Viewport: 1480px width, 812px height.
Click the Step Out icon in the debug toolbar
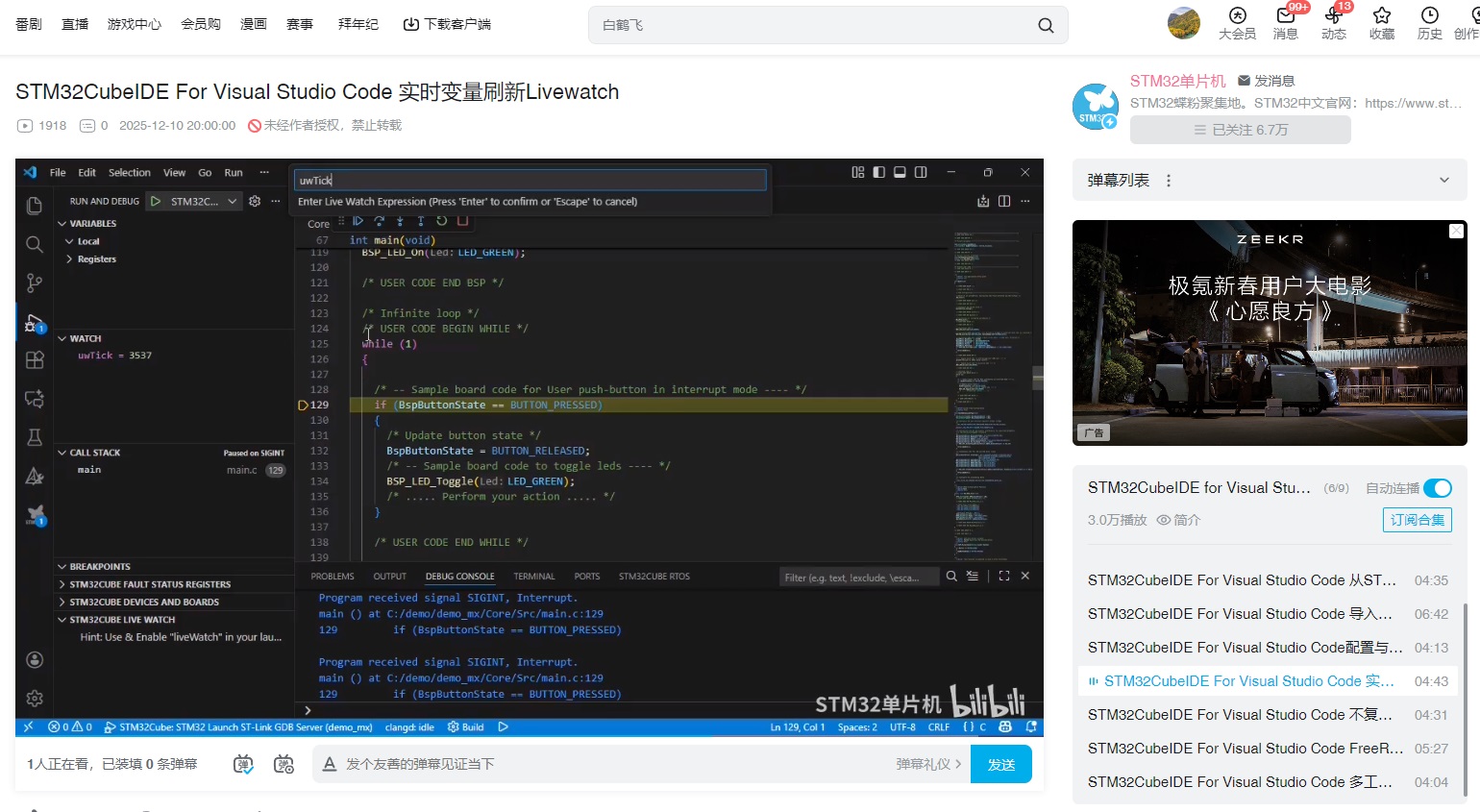coord(421,221)
